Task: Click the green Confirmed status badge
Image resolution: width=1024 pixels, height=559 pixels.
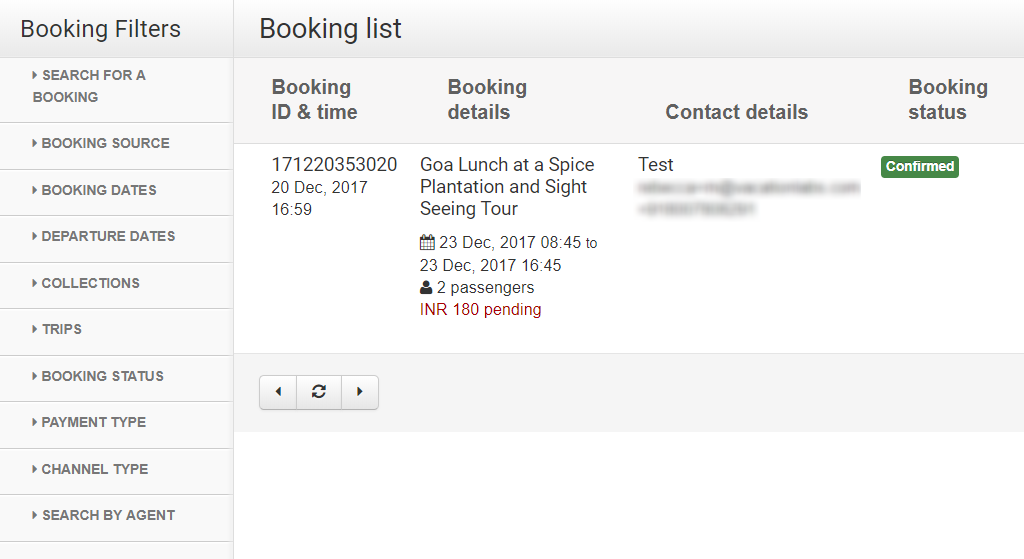Action: 919,167
